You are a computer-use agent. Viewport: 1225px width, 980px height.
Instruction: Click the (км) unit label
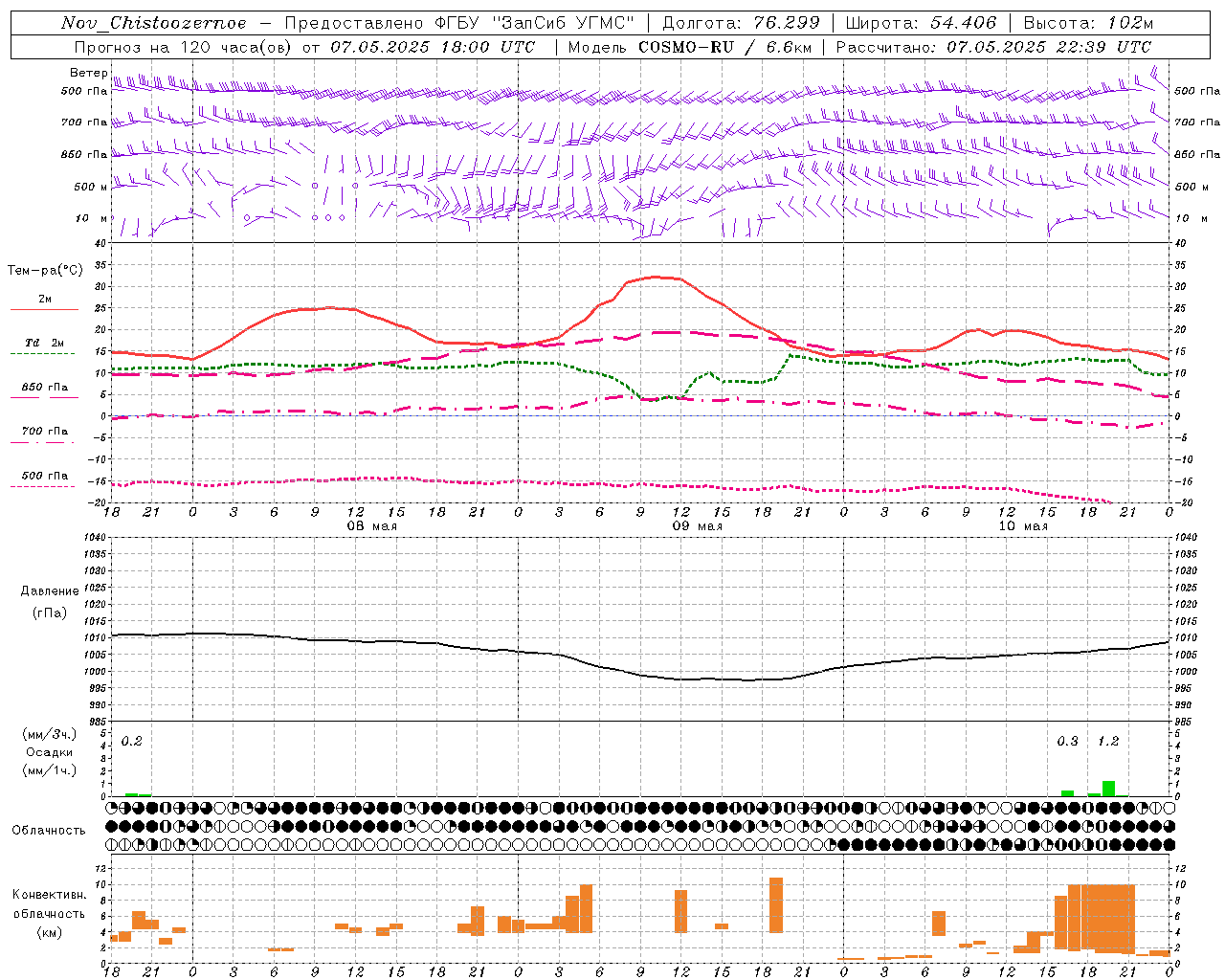coord(49,932)
